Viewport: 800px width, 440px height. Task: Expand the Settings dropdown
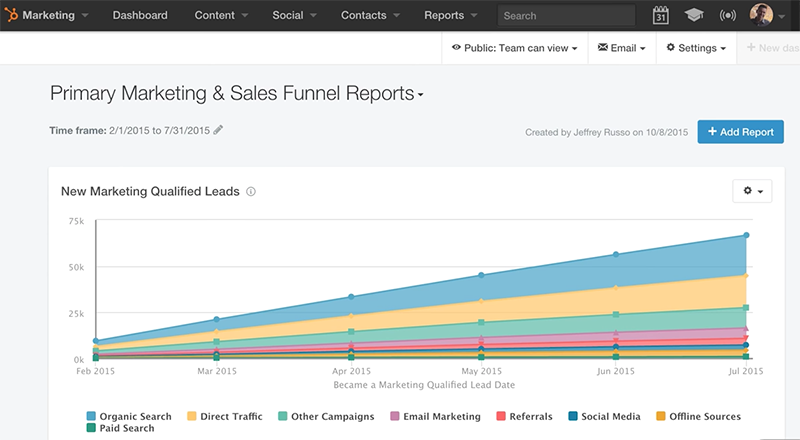695,47
